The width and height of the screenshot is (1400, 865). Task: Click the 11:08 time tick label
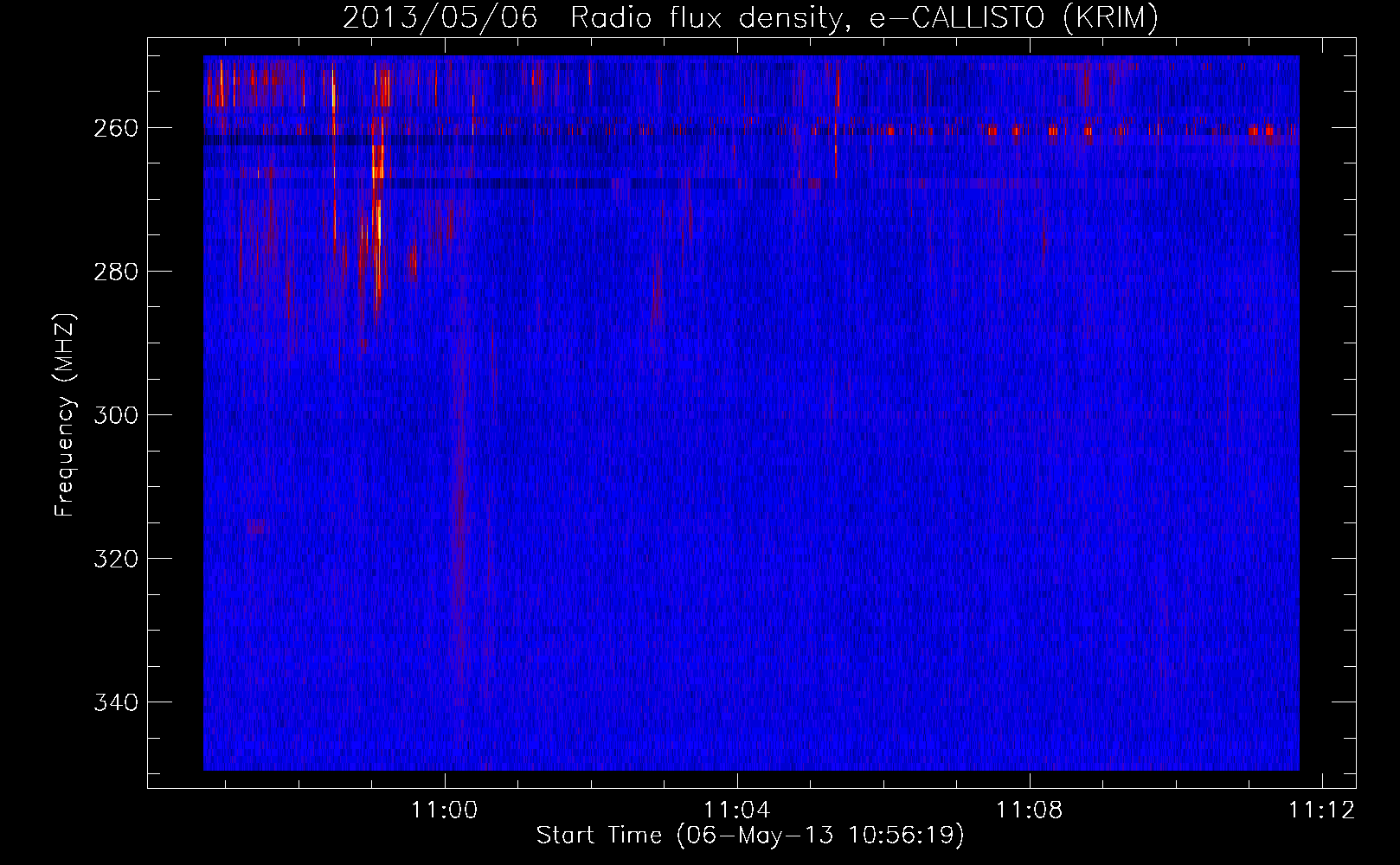[x=1030, y=811]
